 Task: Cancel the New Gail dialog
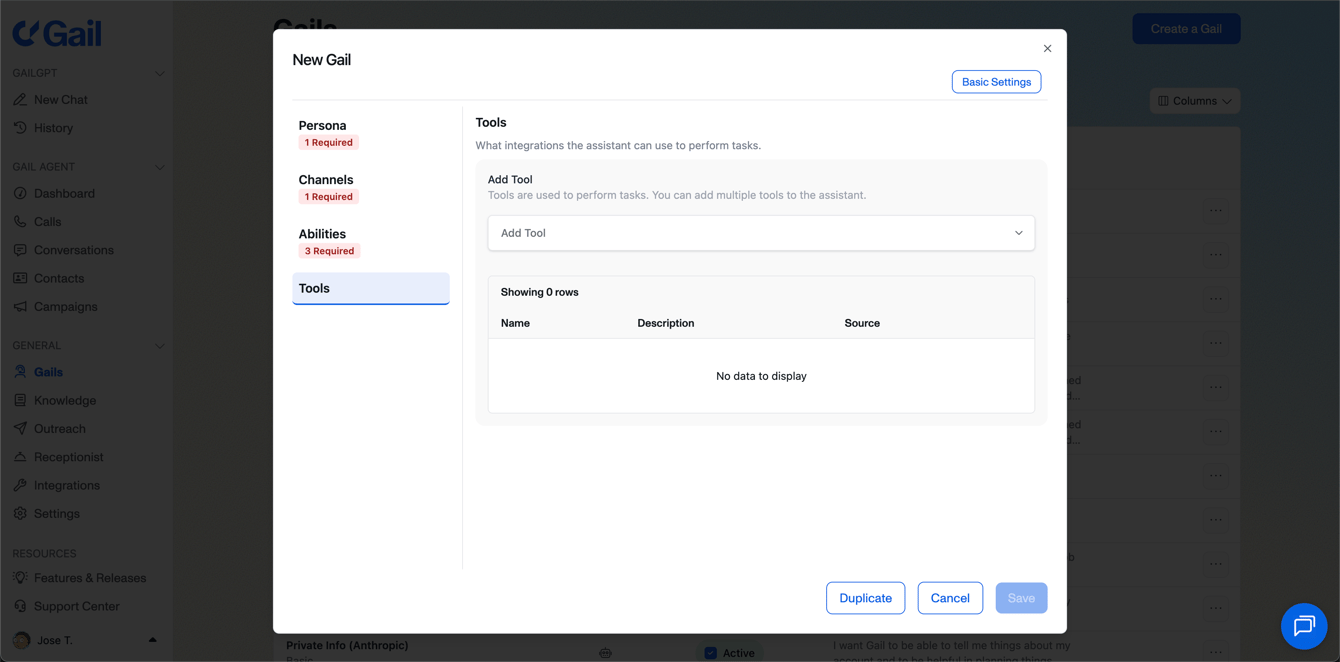(x=950, y=598)
